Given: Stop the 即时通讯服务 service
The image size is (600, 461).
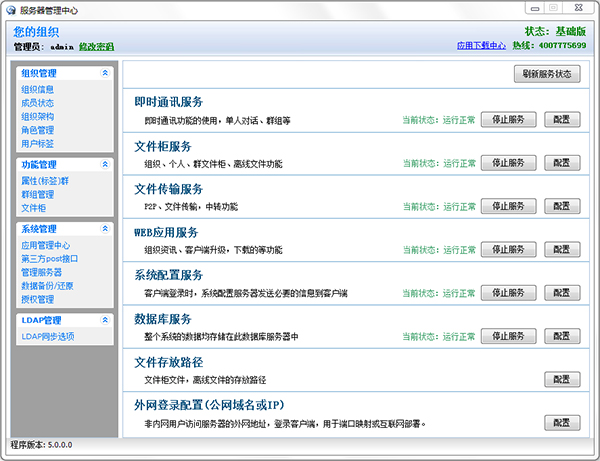Looking at the screenshot, I should (509, 119).
